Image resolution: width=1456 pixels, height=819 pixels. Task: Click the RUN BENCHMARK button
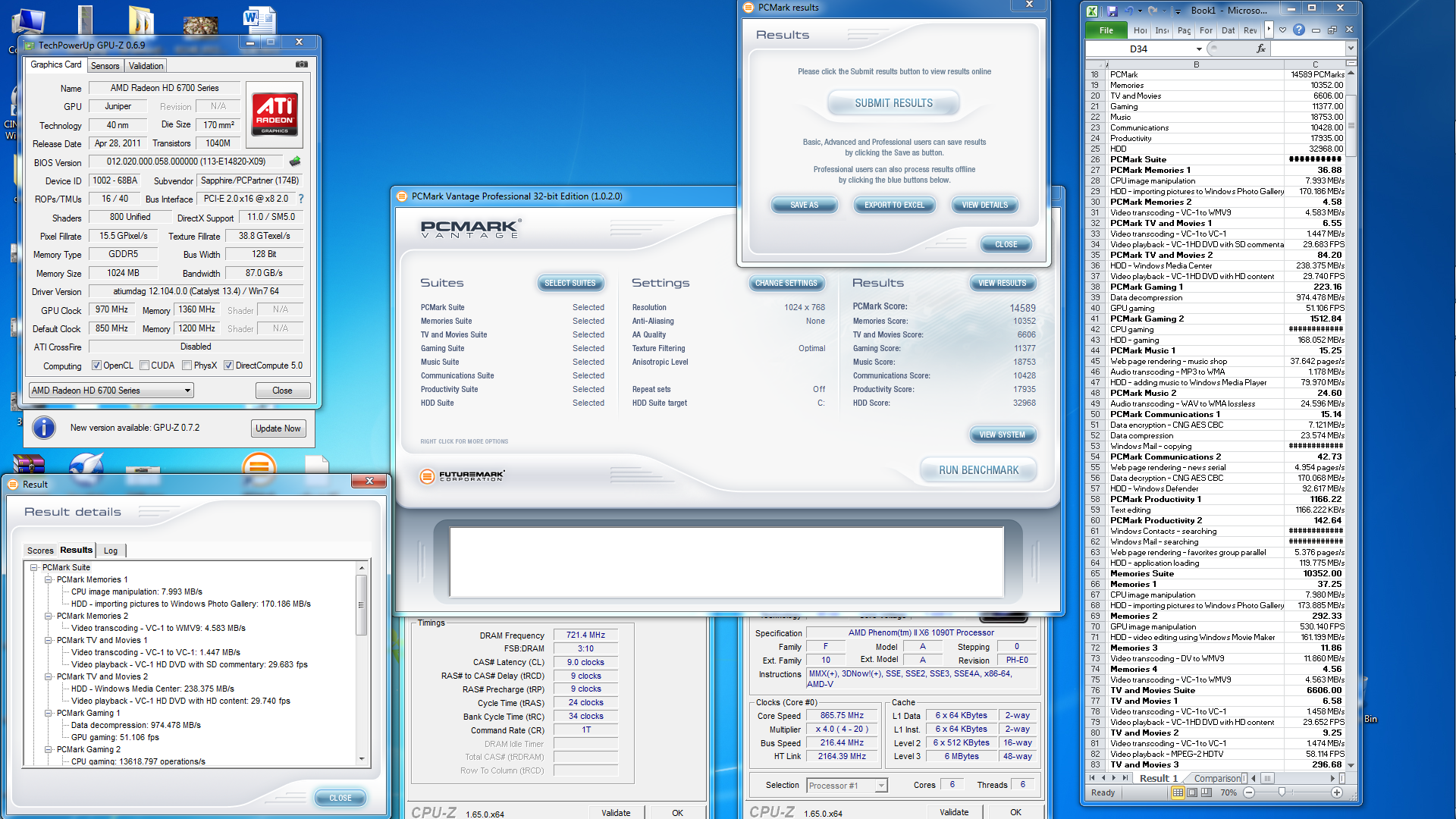978,470
